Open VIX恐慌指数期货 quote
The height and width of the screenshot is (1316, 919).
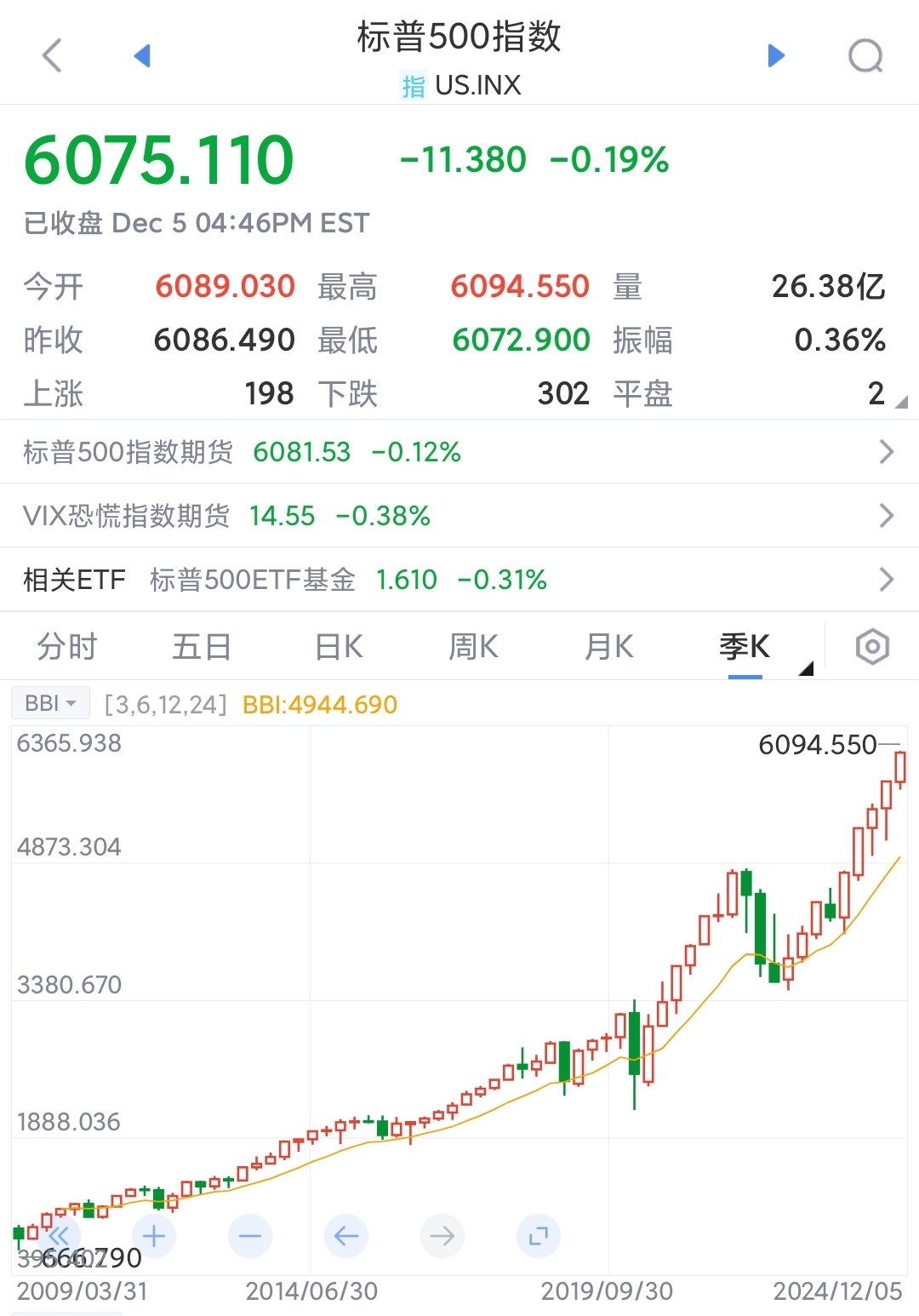coord(459,515)
